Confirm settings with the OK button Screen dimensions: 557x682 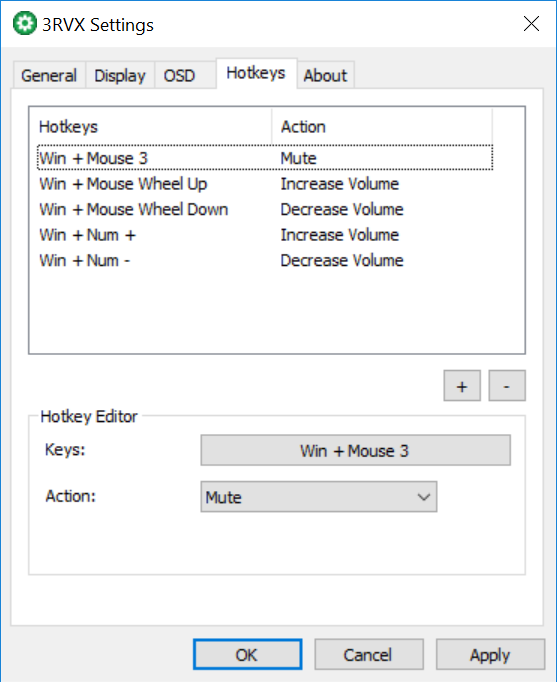pyautogui.click(x=247, y=654)
